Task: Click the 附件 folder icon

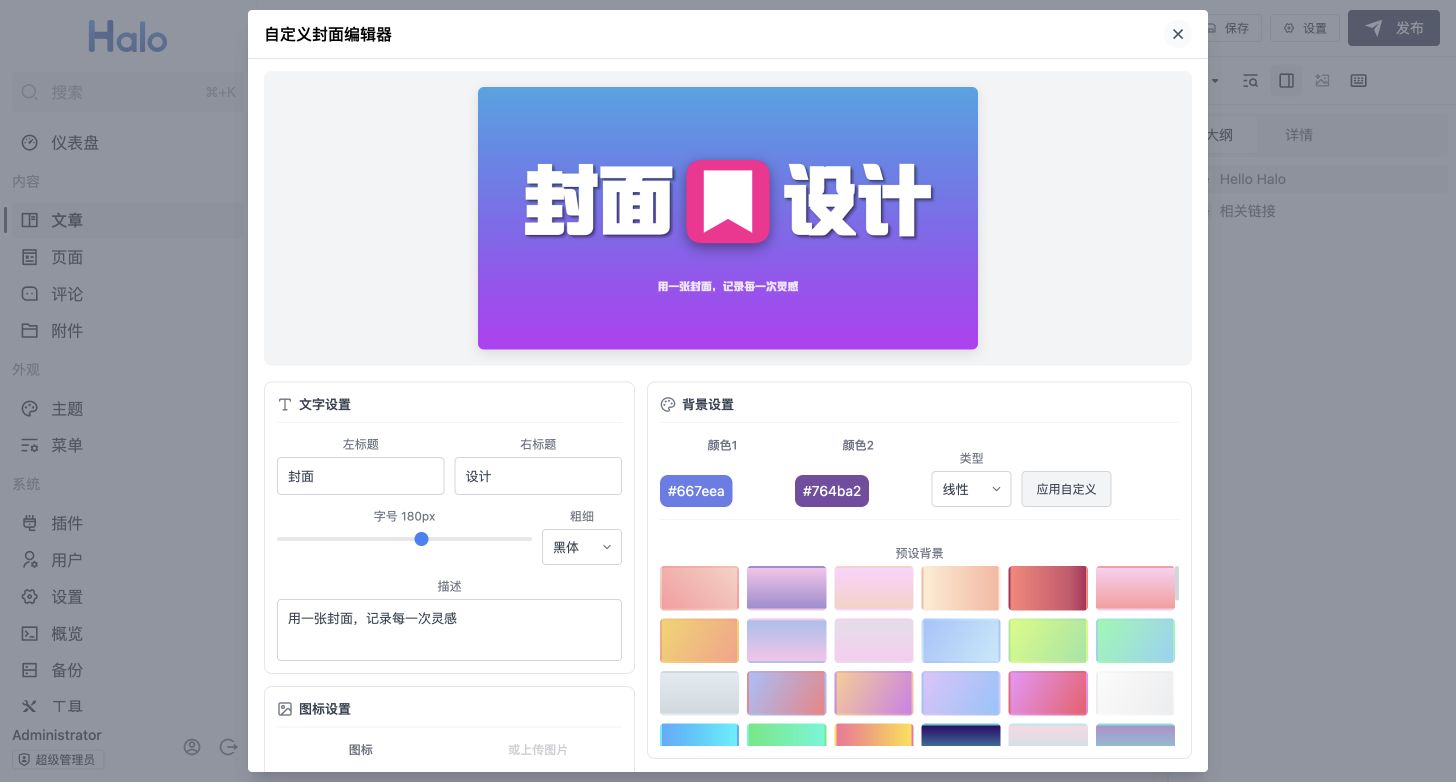Action: pyautogui.click(x=30, y=331)
